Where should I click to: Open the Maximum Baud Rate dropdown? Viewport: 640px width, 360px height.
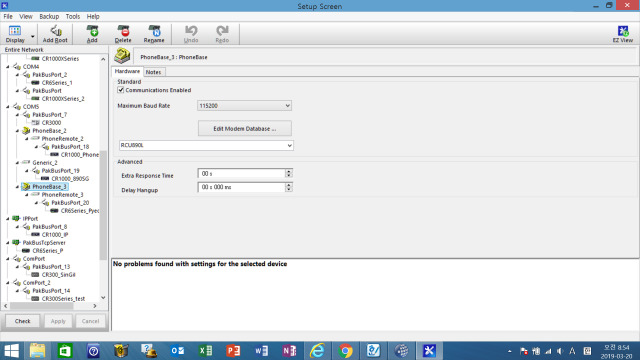pos(244,106)
